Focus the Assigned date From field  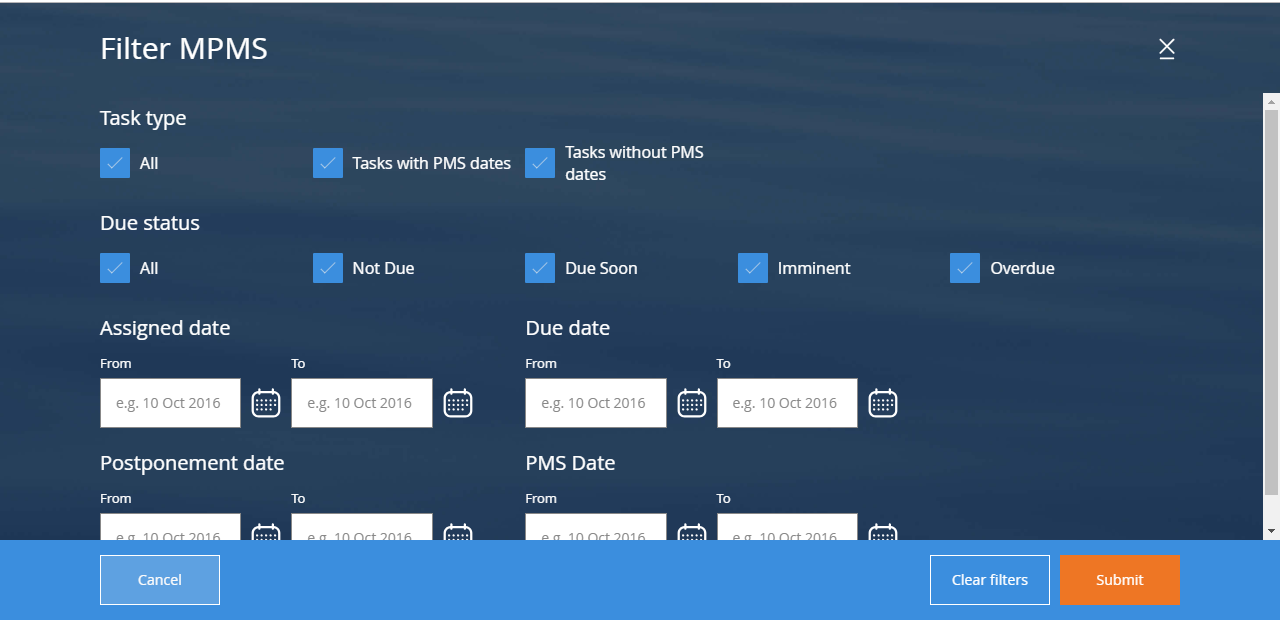(x=170, y=403)
